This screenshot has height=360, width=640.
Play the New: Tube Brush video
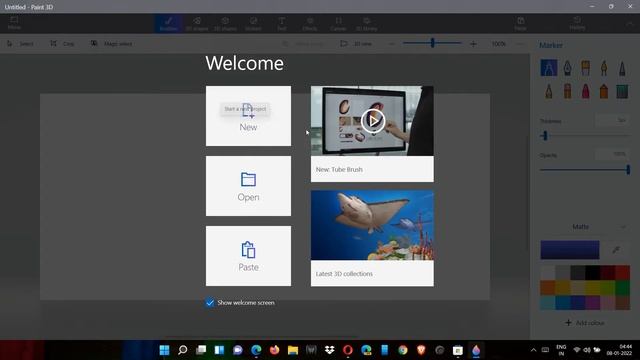click(x=373, y=120)
